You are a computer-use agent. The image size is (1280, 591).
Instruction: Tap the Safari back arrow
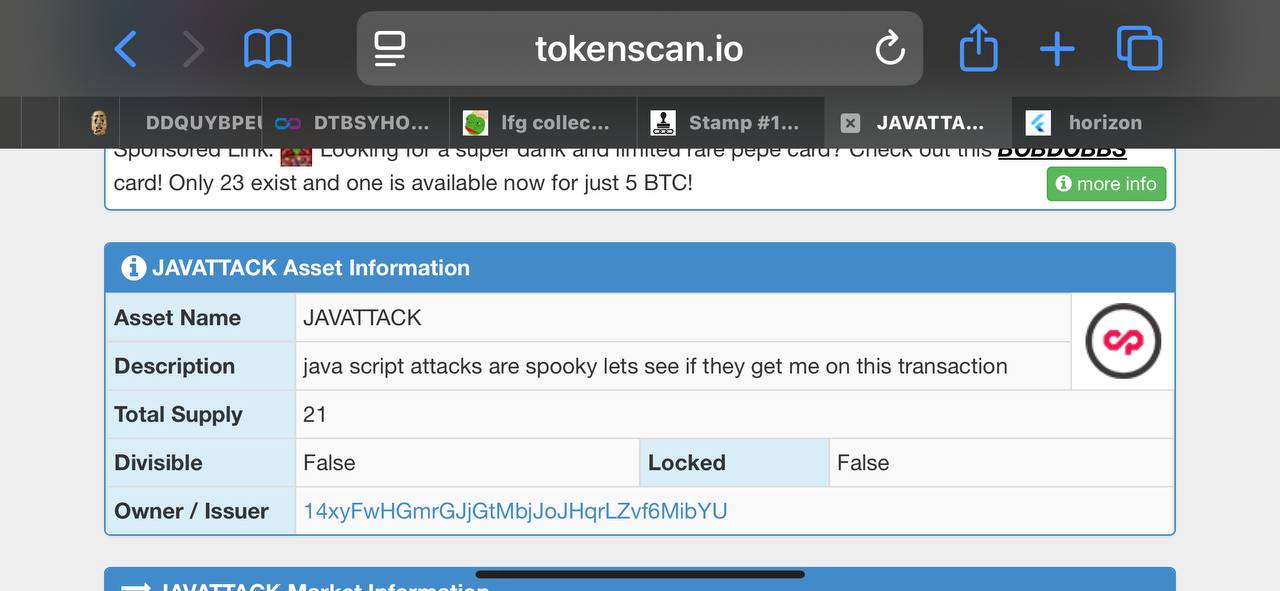[x=125, y=48]
